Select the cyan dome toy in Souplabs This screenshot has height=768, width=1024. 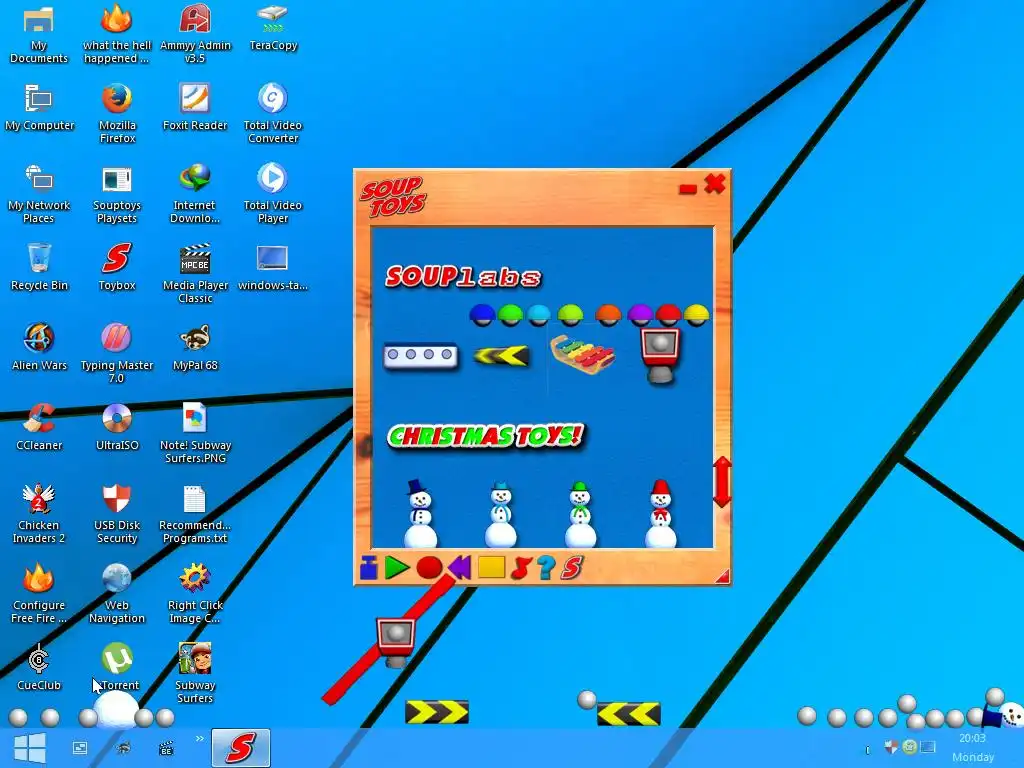click(x=538, y=315)
